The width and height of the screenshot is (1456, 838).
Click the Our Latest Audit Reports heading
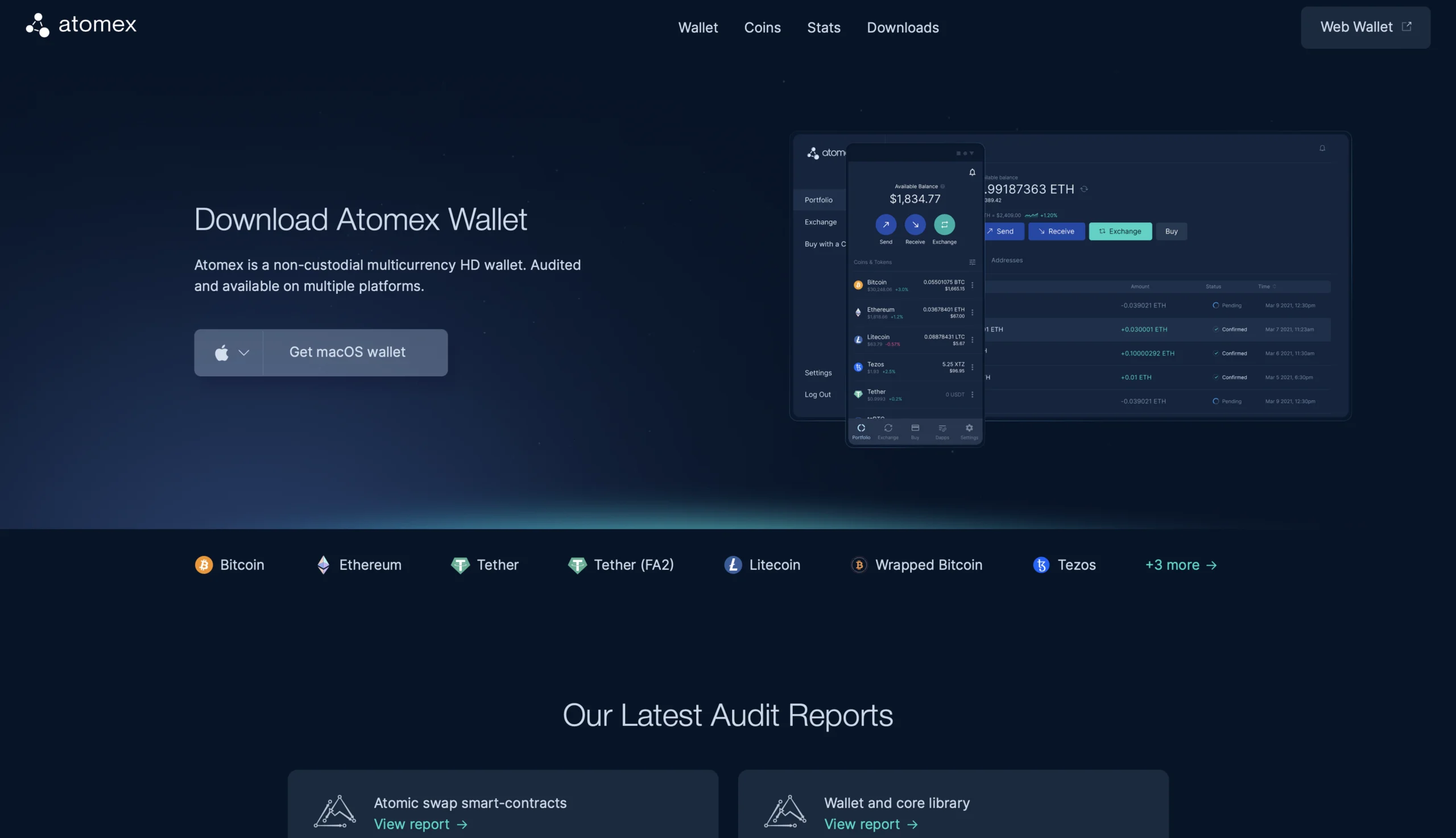click(x=727, y=715)
